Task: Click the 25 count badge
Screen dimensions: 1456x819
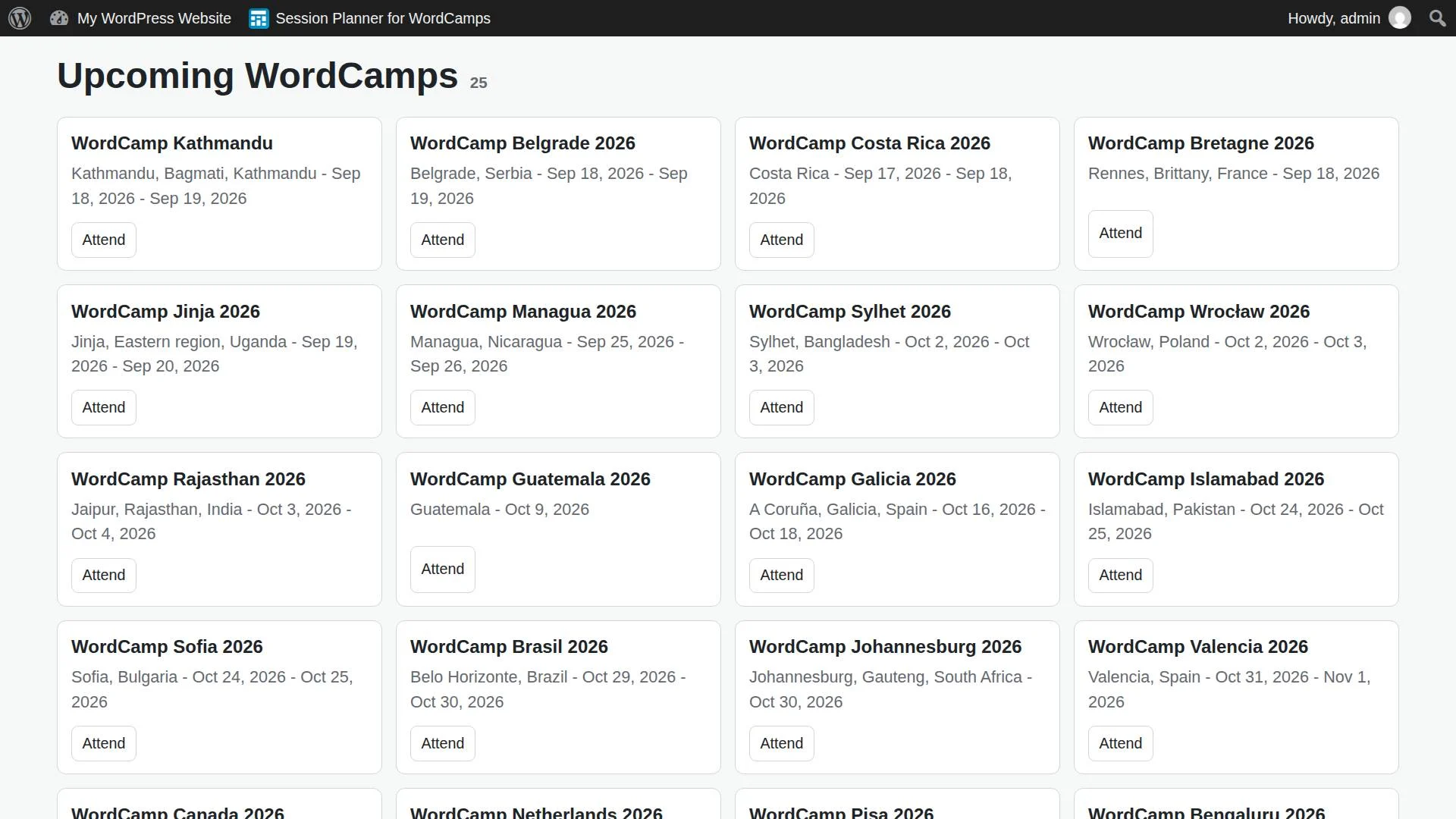Action: coord(479,83)
